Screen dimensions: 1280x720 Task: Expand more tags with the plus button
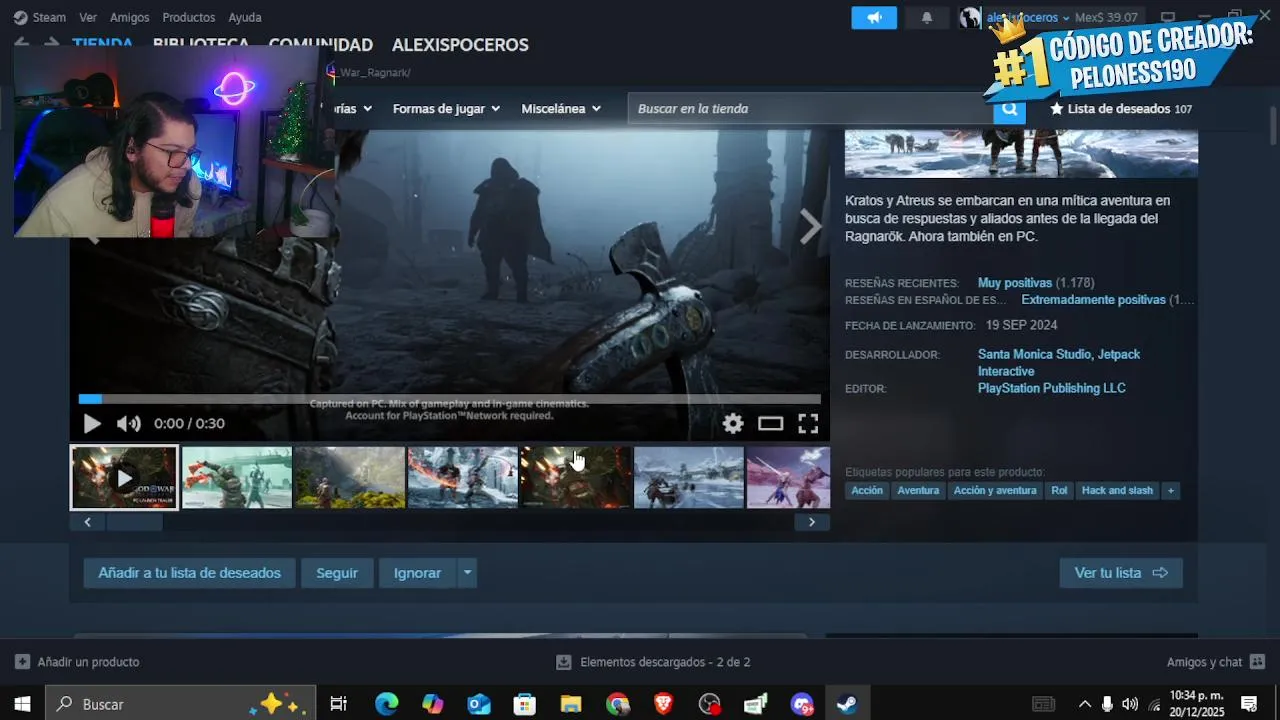coord(1171,491)
